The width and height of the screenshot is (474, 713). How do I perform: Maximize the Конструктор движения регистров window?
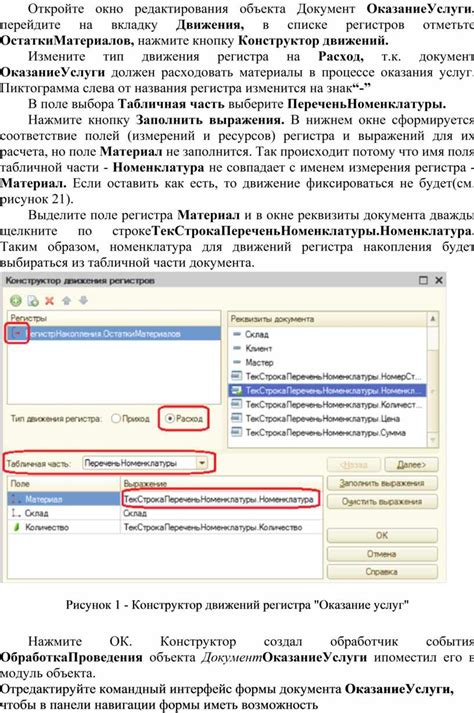tap(423, 280)
